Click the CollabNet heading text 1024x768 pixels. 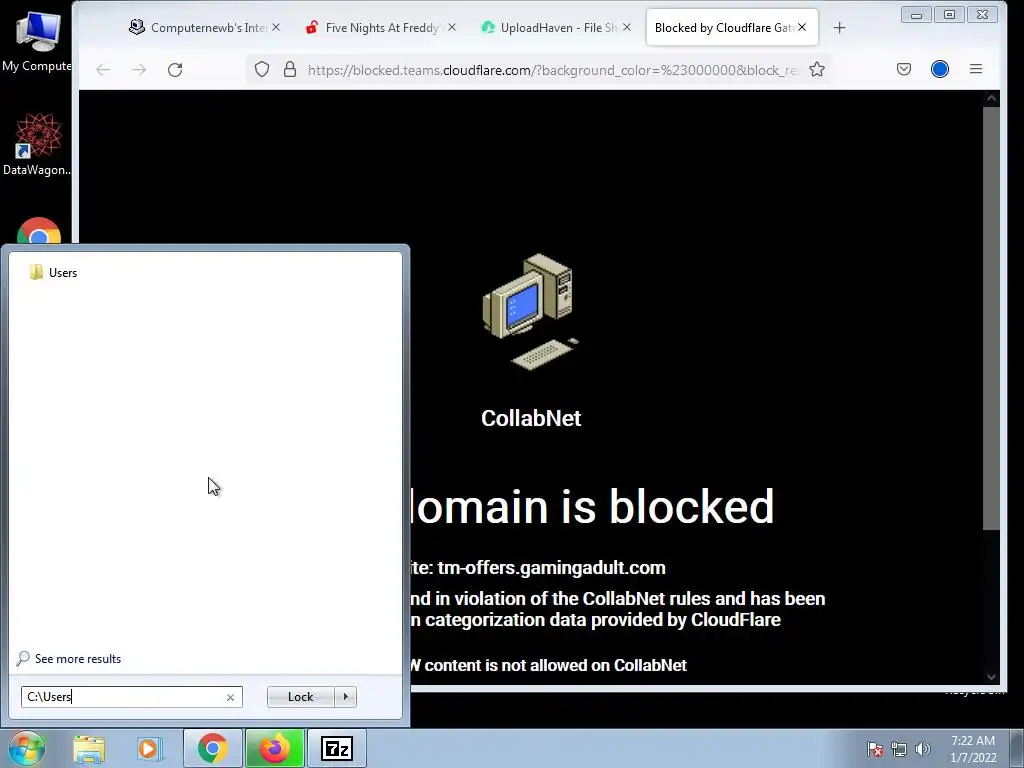531,418
